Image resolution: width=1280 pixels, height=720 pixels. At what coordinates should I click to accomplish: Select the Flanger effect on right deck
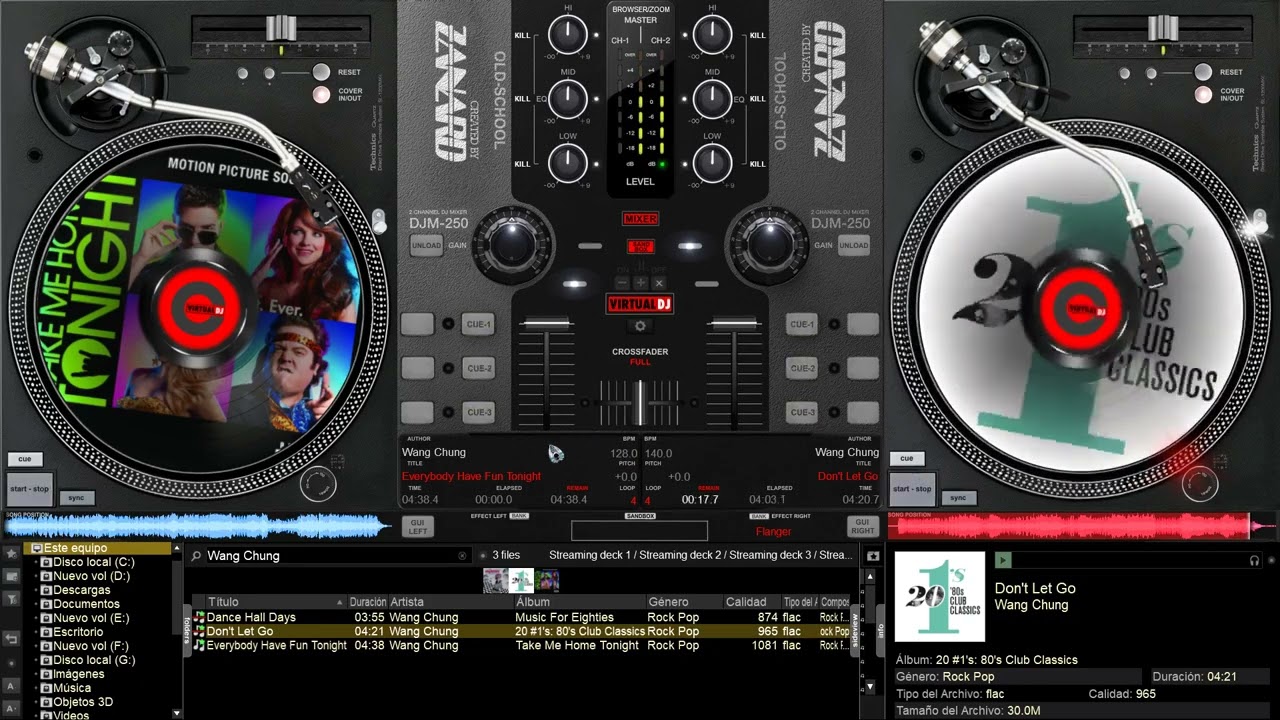tap(773, 532)
